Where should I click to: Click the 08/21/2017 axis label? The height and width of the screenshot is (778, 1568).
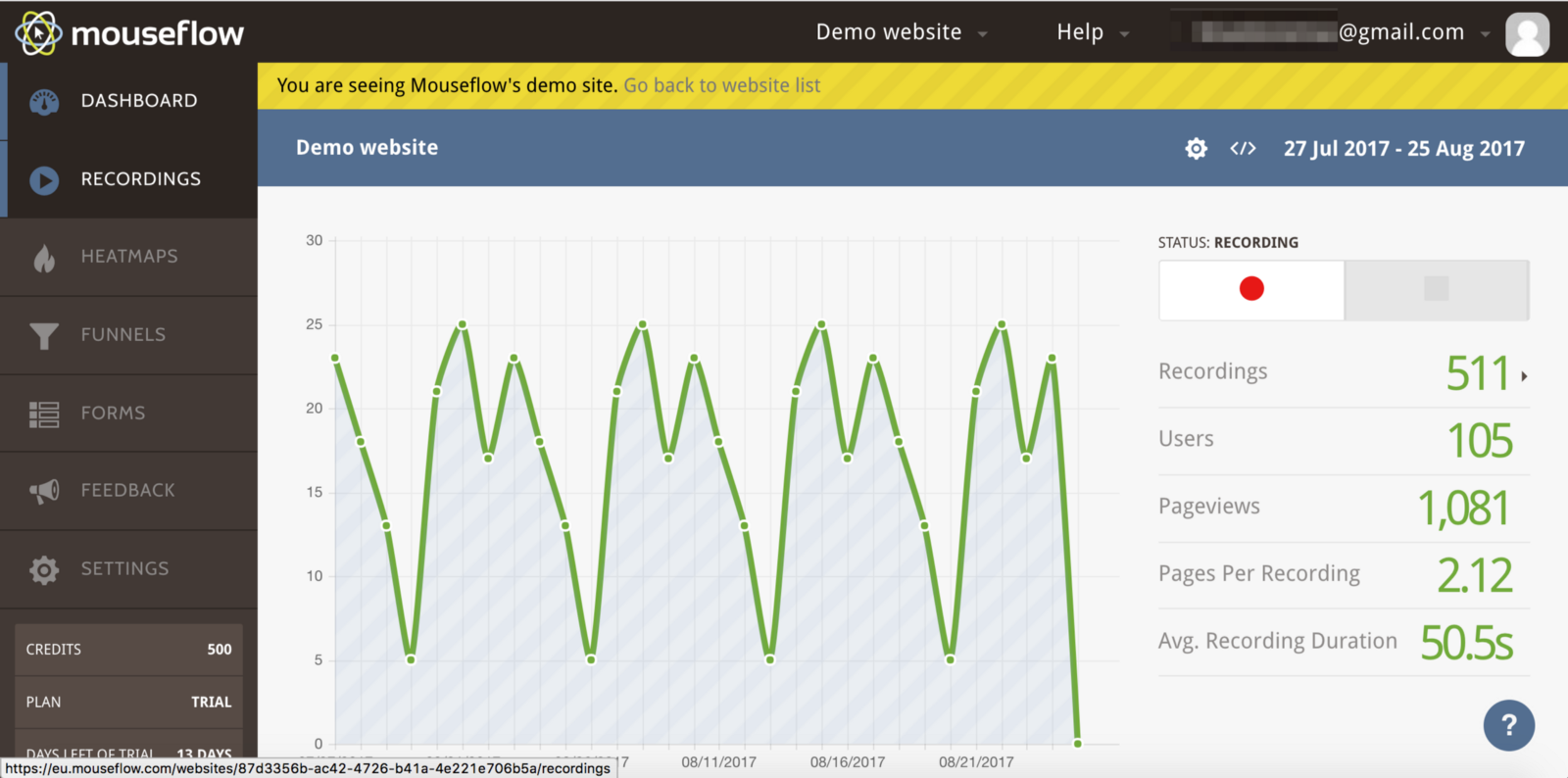[x=976, y=762]
